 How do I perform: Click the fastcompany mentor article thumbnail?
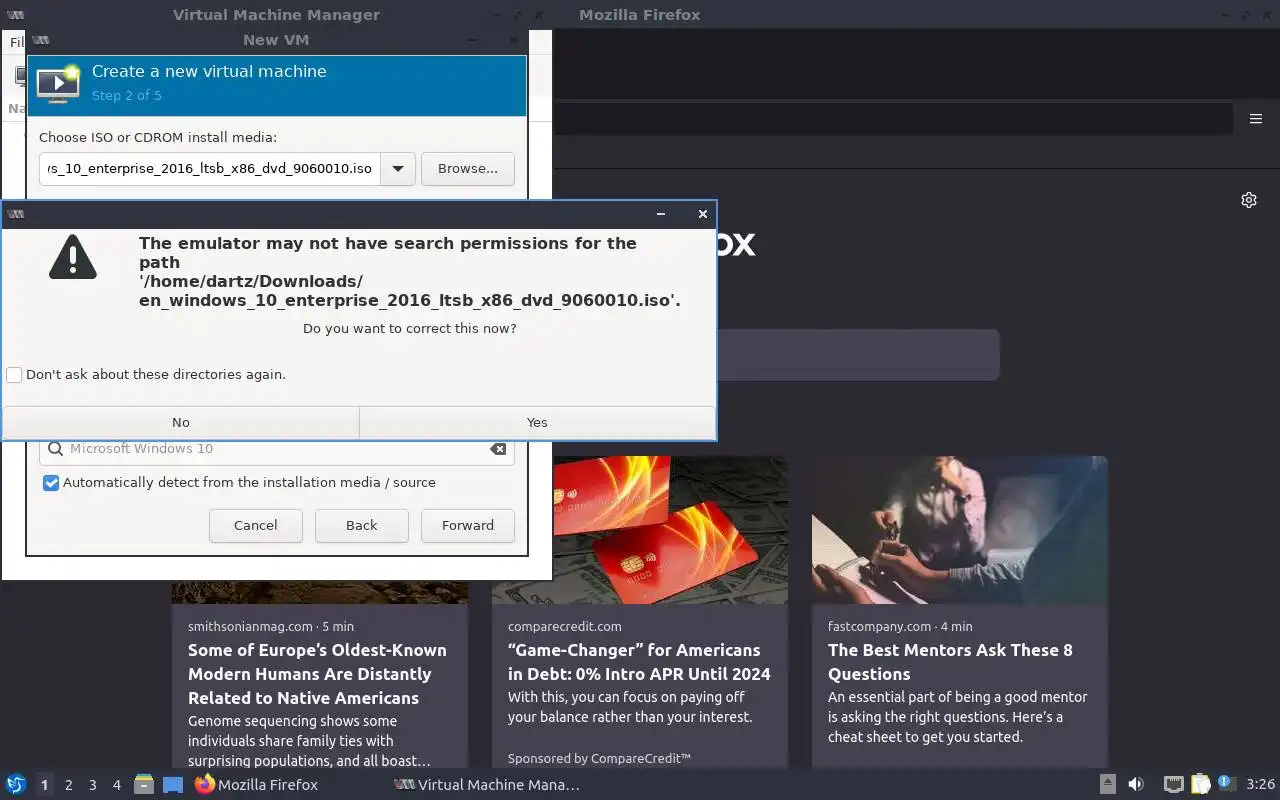(960, 530)
